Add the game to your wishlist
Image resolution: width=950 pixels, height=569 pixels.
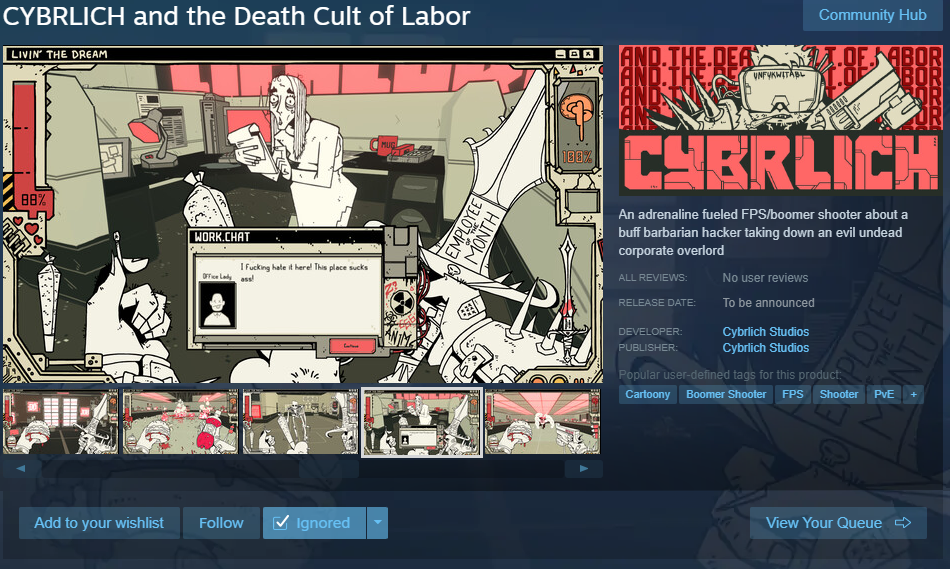tap(99, 523)
